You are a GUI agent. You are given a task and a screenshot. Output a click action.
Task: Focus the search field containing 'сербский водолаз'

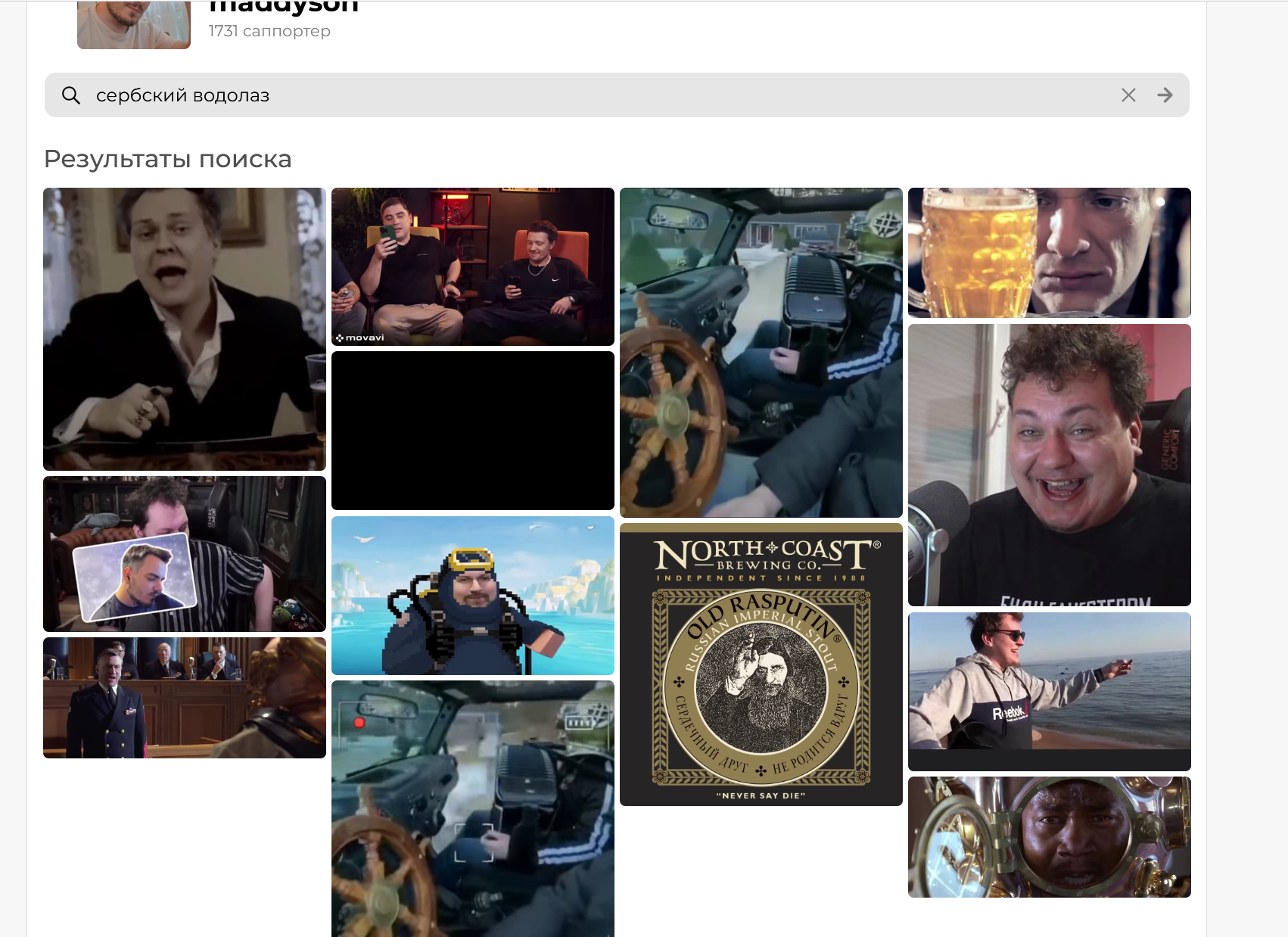(x=617, y=95)
